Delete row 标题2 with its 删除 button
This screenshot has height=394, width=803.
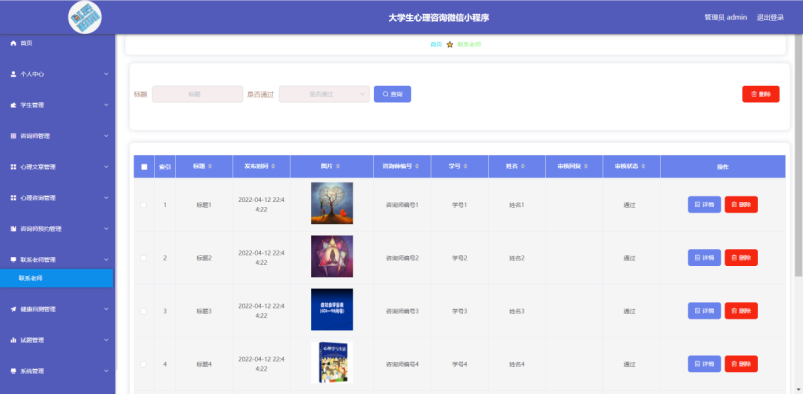[x=741, y=258]
